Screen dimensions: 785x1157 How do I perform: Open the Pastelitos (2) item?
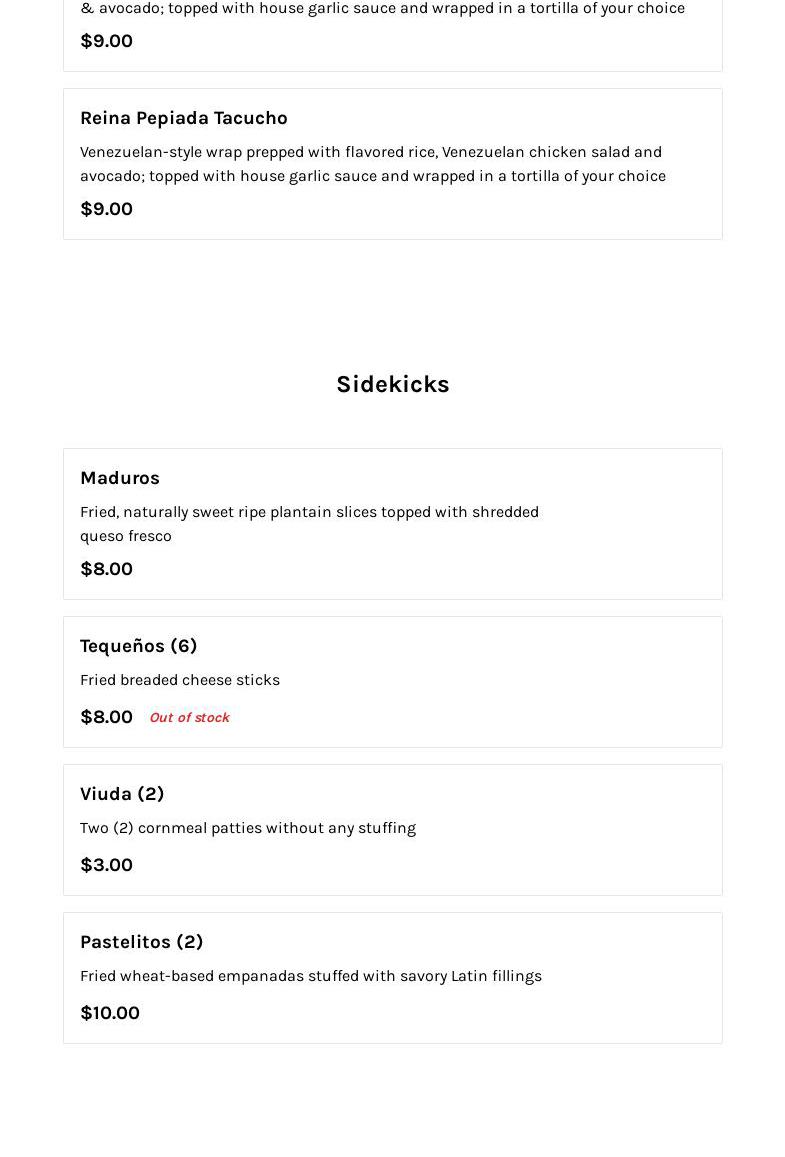(142, 942)
